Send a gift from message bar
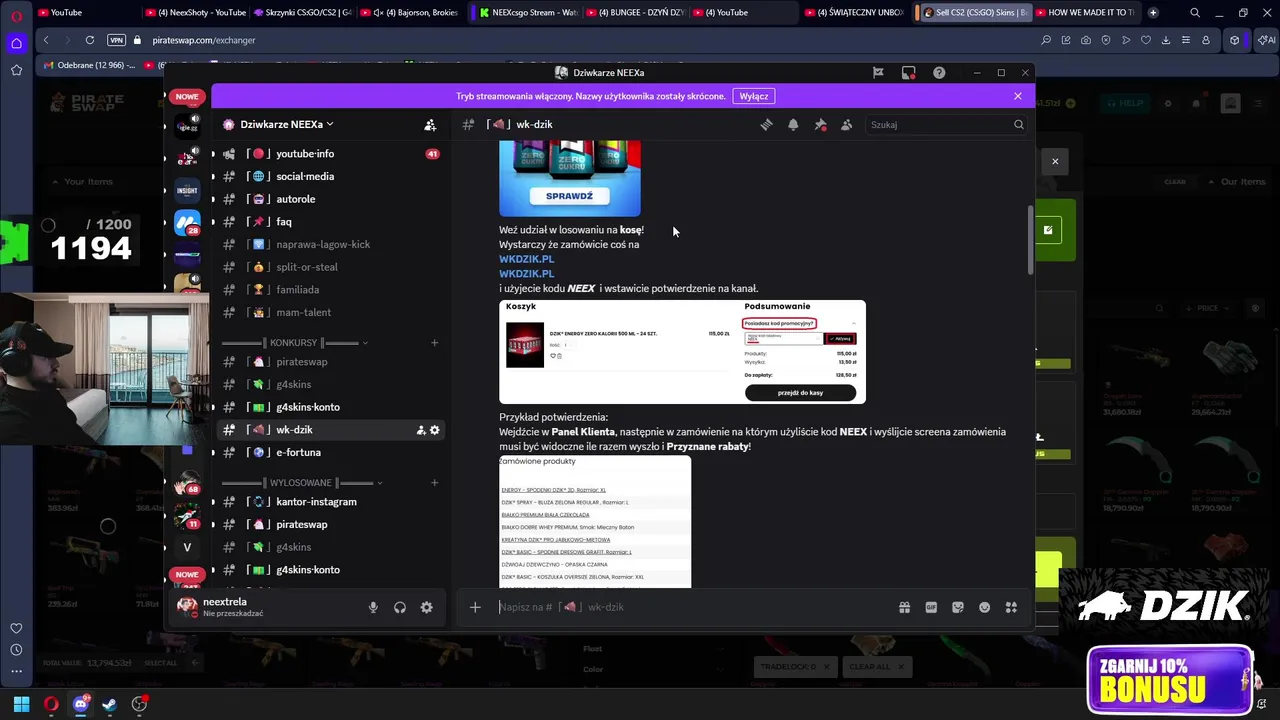 click(904, 607)
